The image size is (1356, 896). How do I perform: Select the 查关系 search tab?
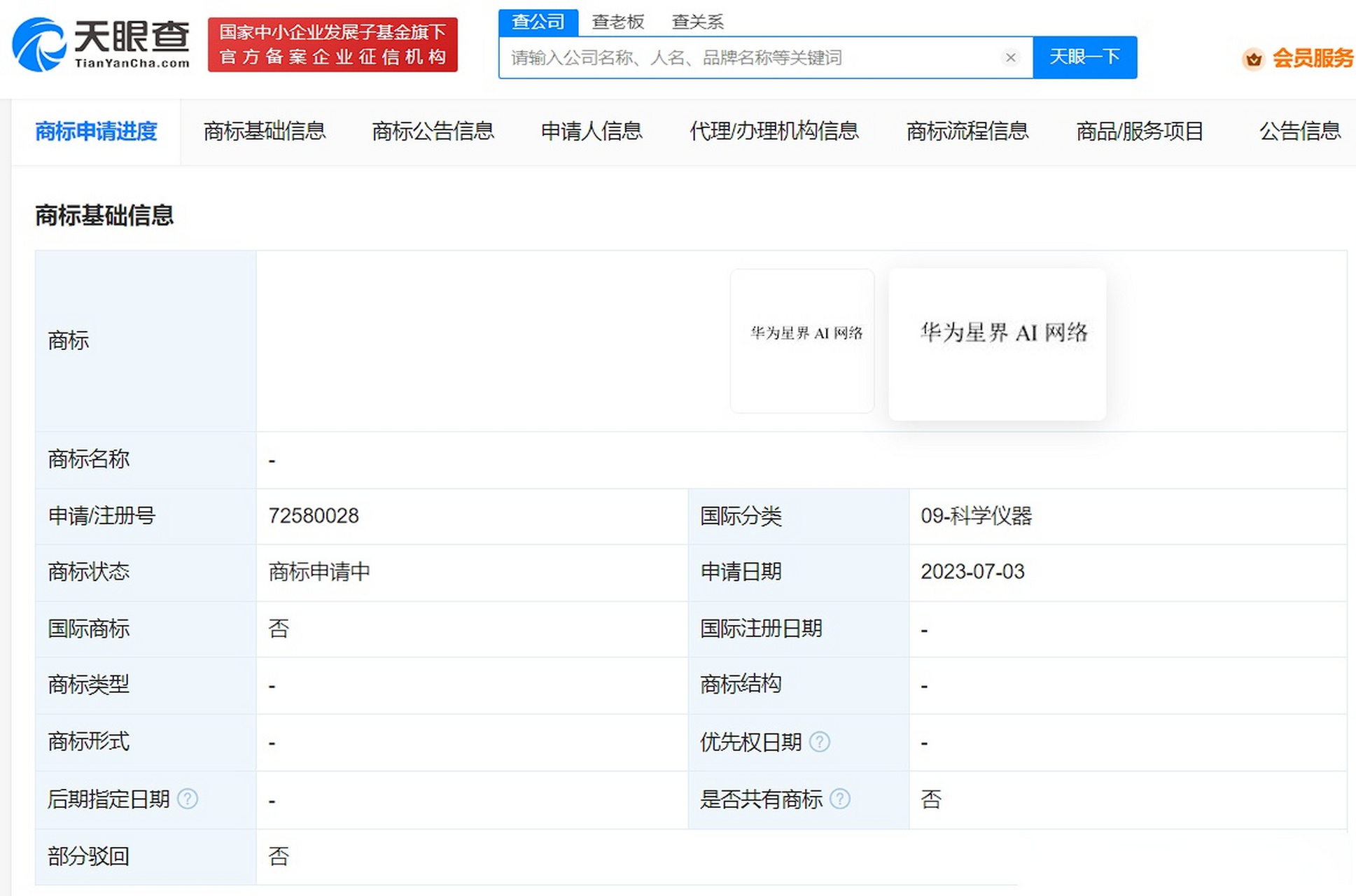coord(697,22)
